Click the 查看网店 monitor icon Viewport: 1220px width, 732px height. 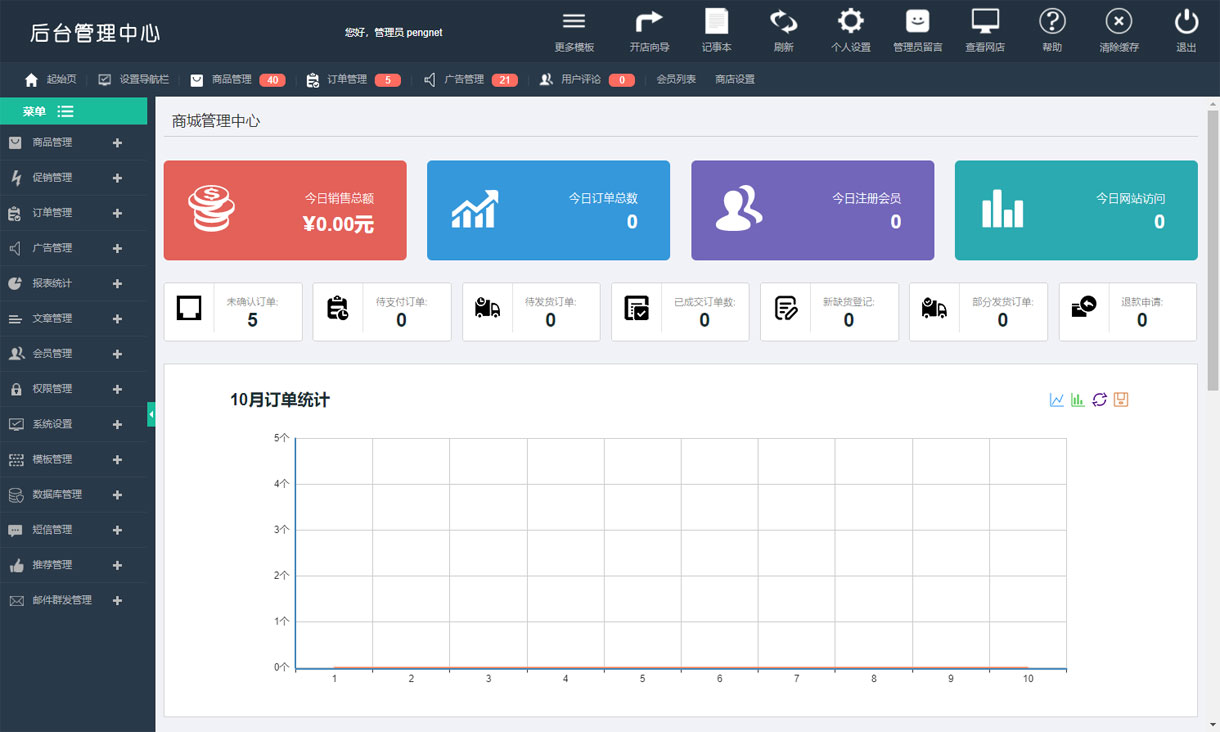point(985,21)
